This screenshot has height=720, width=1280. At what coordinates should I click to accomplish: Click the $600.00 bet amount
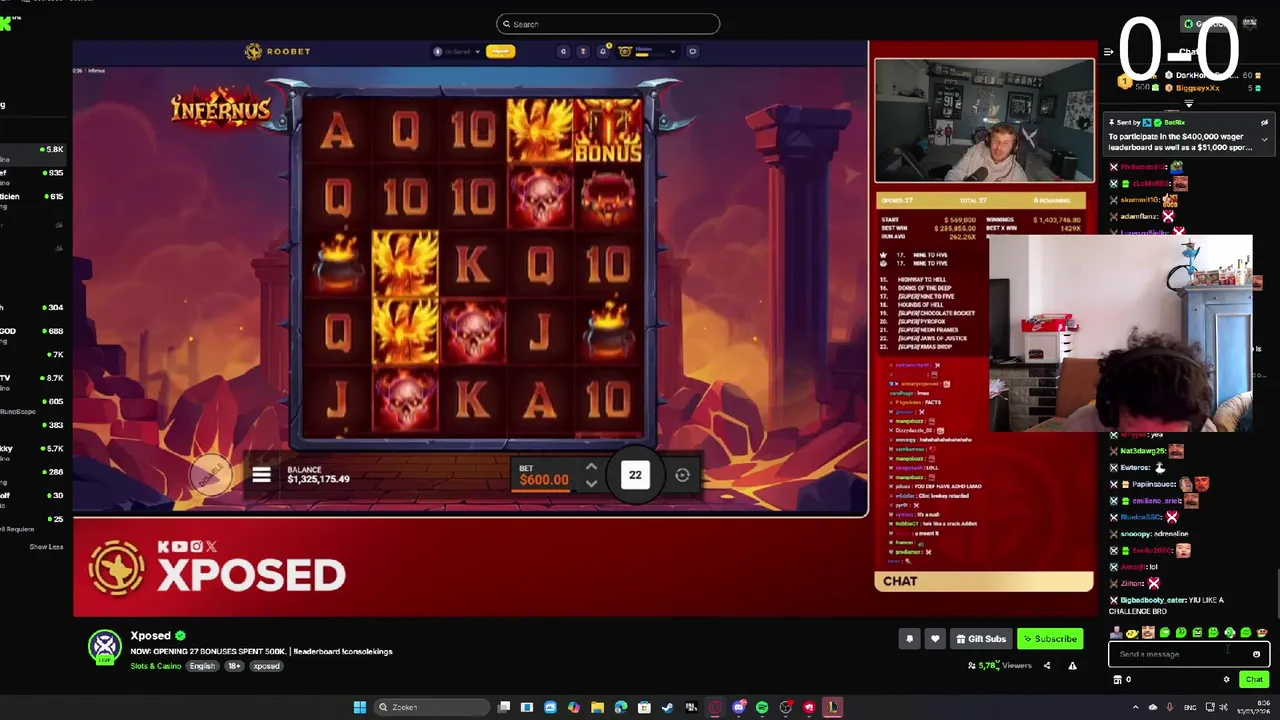(x=544, y=480)
